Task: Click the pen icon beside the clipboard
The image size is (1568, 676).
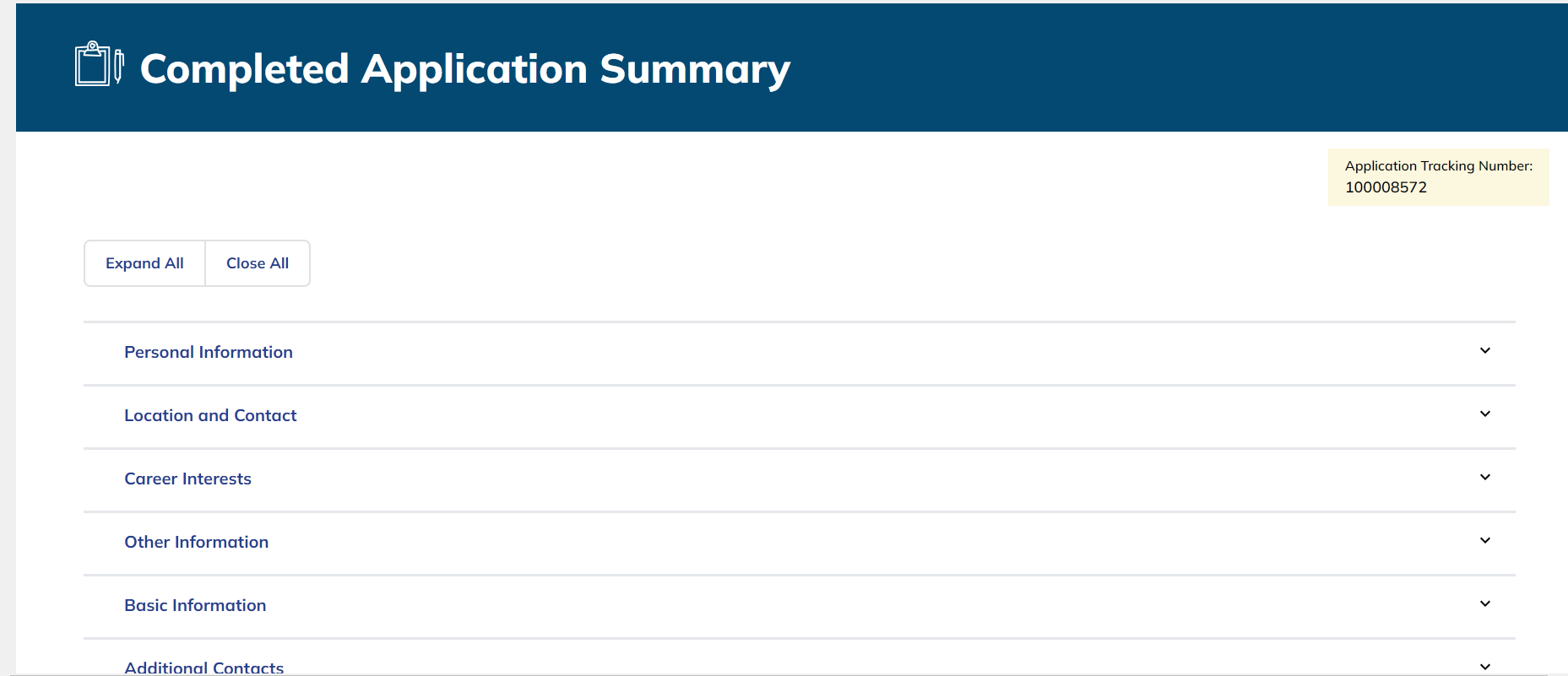Action: pos(119,66)
